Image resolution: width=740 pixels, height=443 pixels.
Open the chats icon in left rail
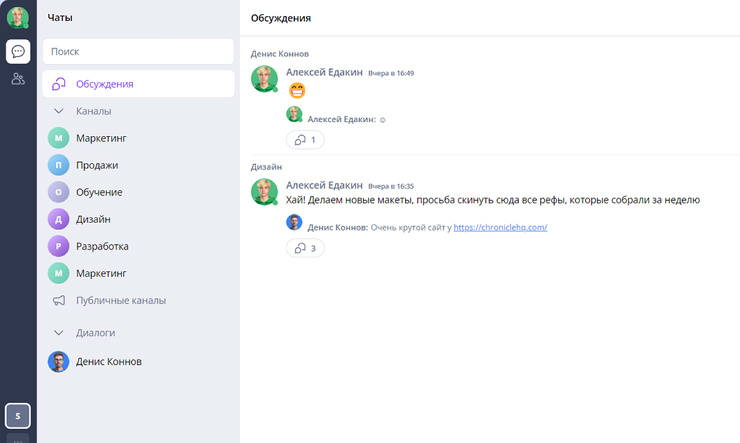(x=18, y=51)
